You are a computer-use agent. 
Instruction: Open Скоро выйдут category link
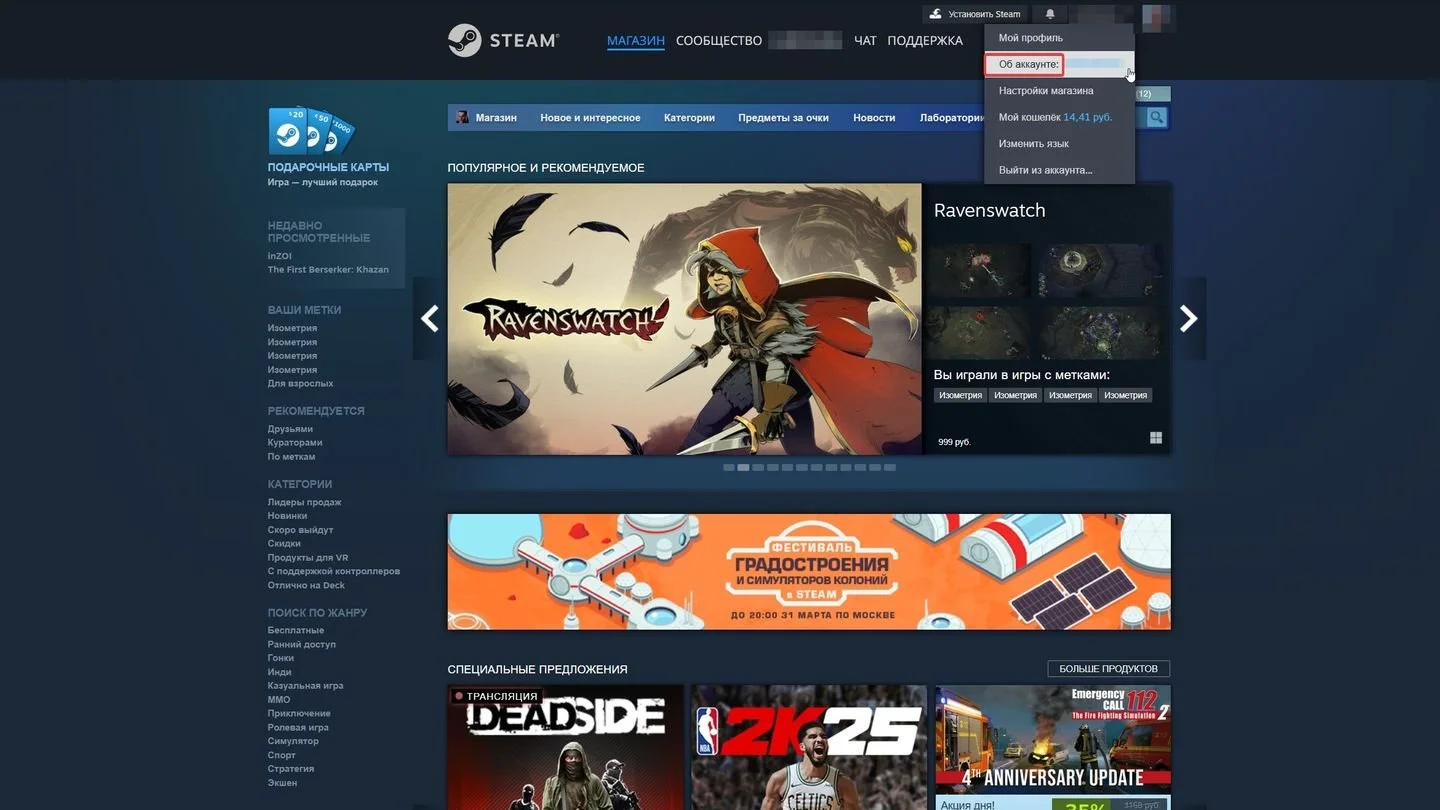[300, 530]
